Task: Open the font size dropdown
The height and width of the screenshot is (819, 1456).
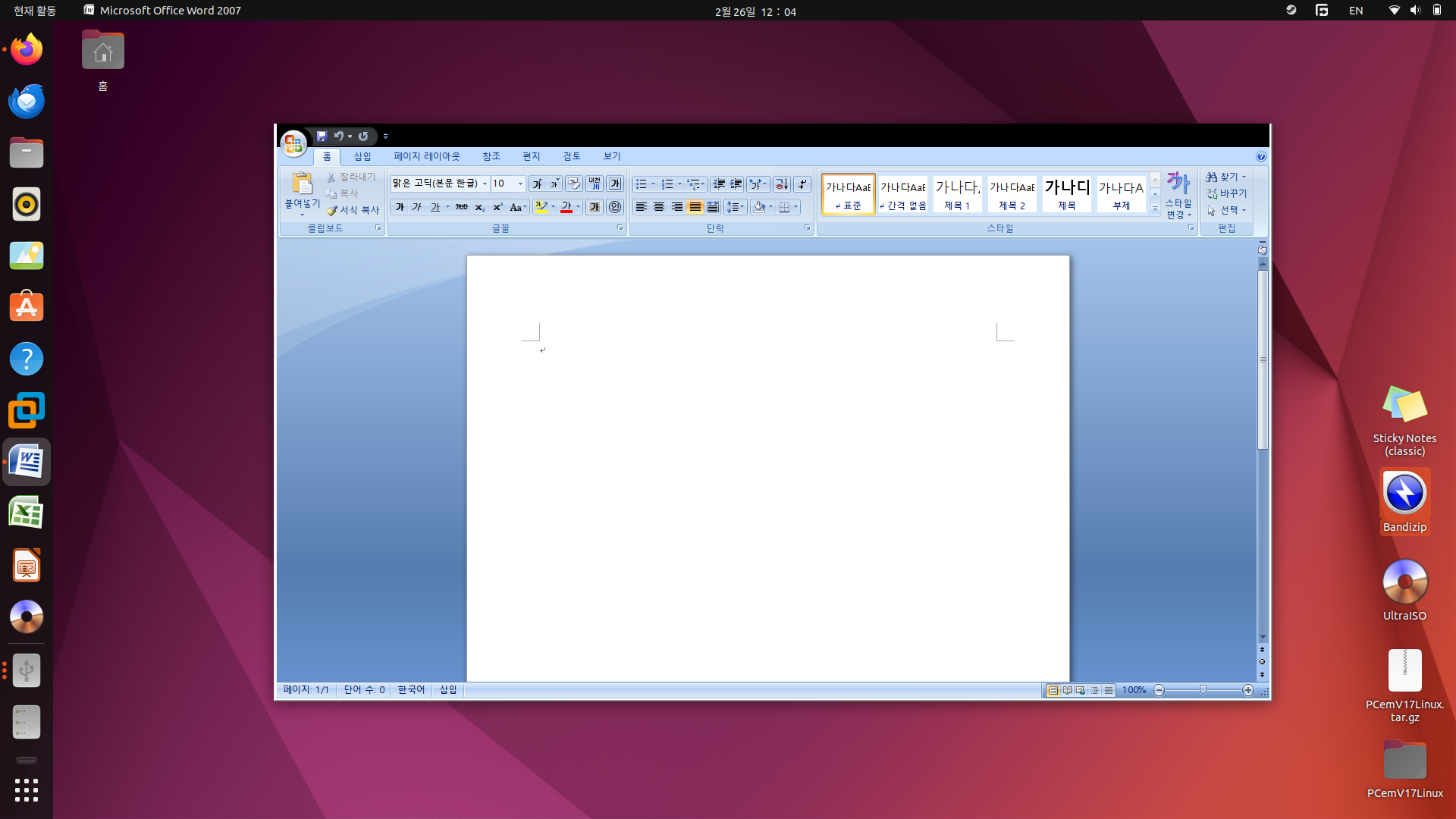Action: (x=520, y=184)
